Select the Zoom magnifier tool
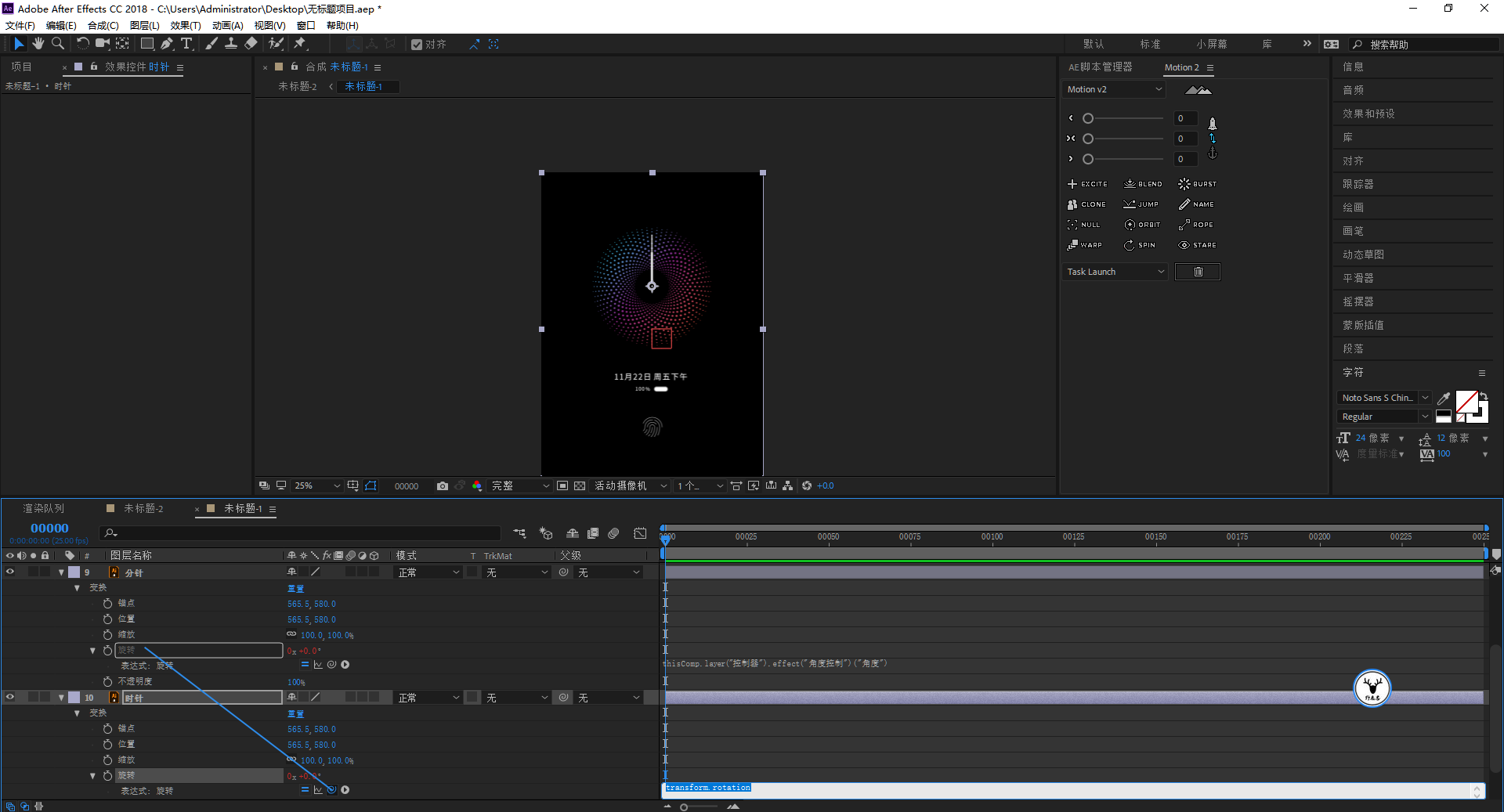This screenshot has width=1504, height=812. [57, 44]
